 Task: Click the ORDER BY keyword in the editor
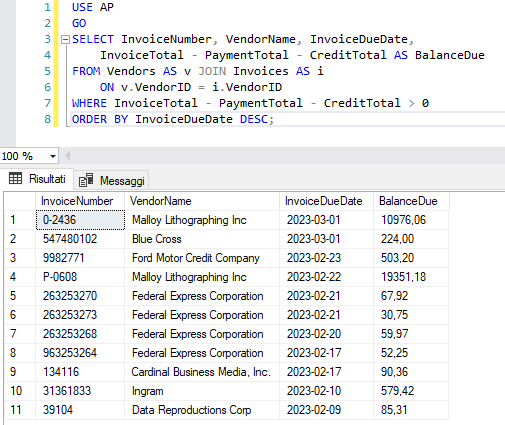pos(100,119)
